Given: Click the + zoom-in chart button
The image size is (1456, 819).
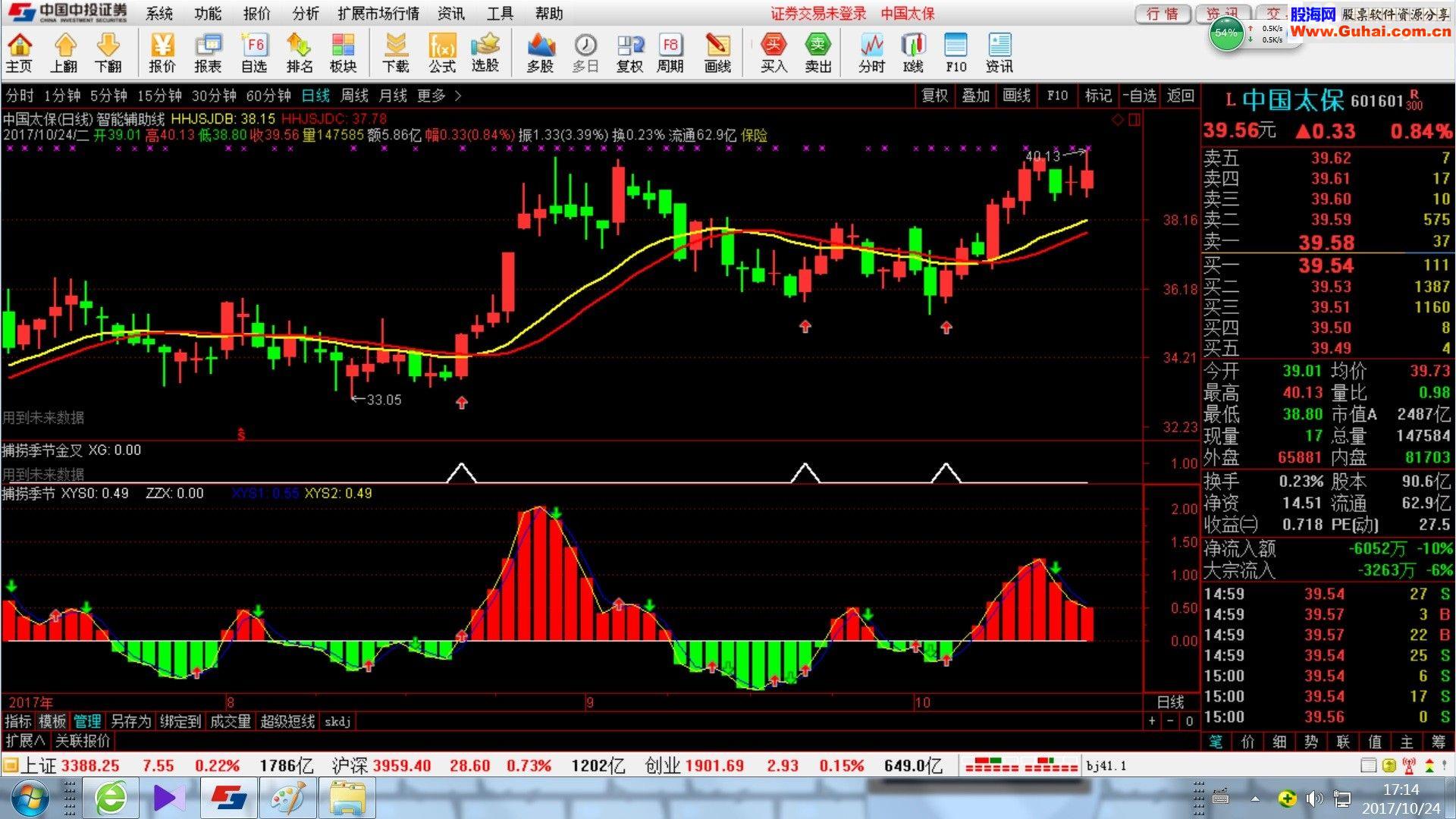Looking at the screenshot, I should (x=1152, y=721).
